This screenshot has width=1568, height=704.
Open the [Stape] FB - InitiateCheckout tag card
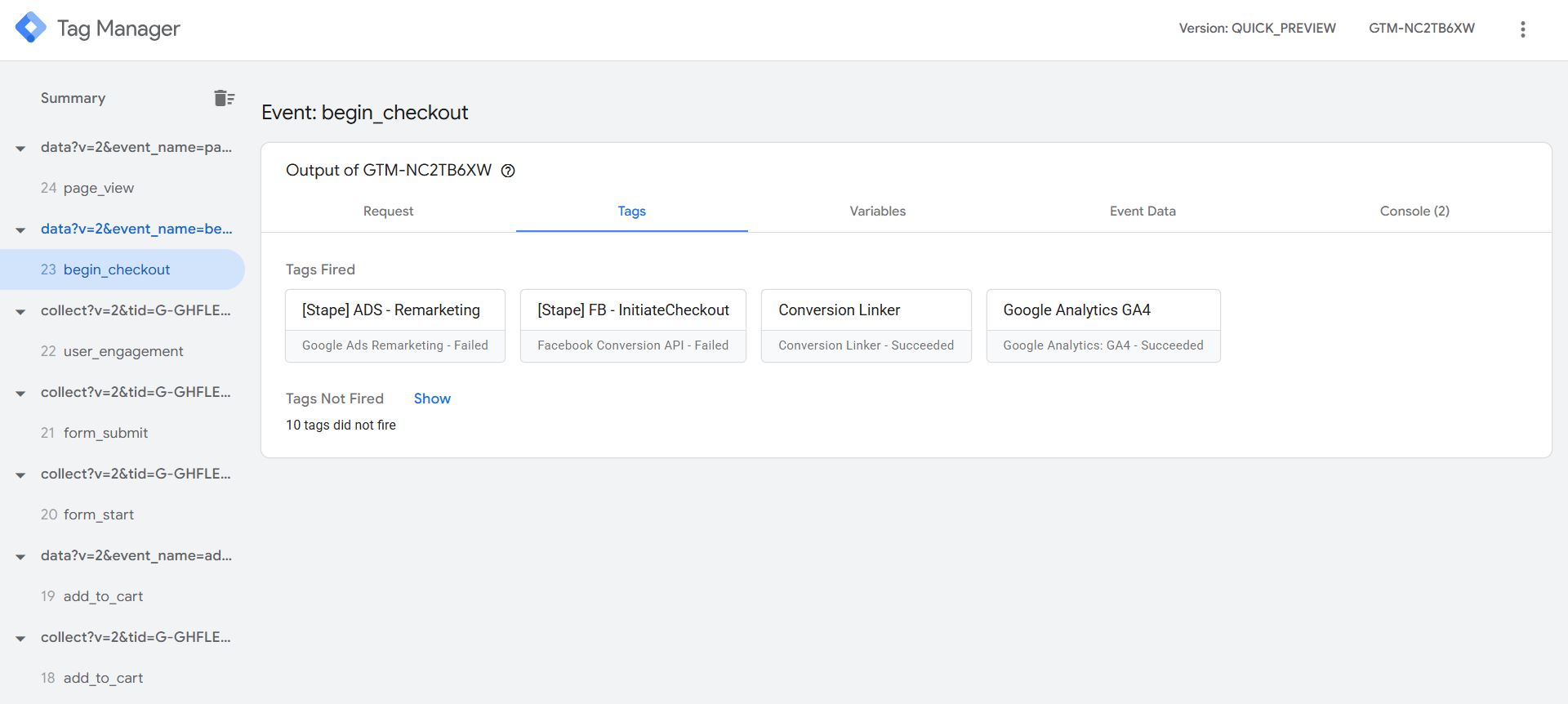[633, 326]
